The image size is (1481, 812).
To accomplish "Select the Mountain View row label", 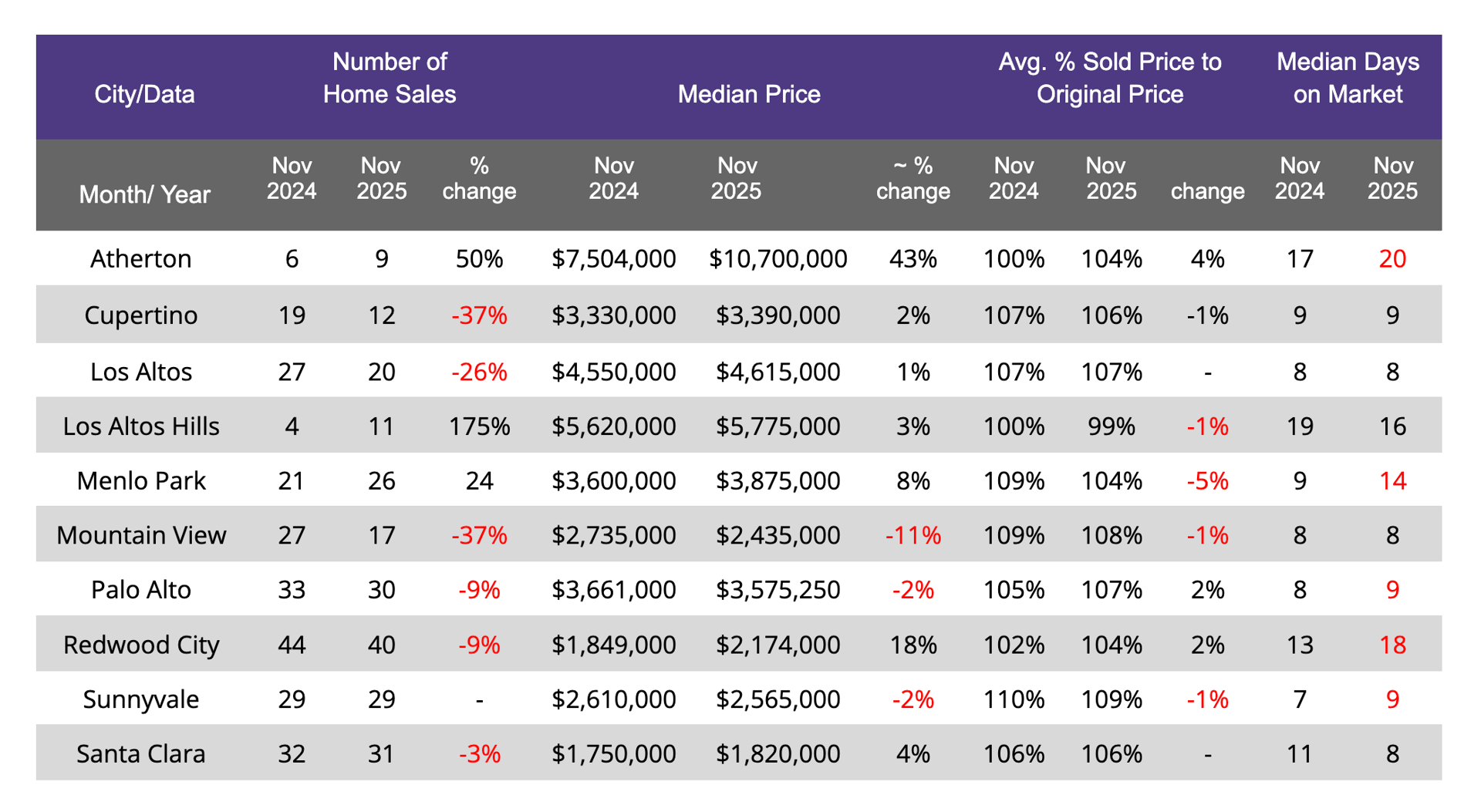I will coord(140,534).
